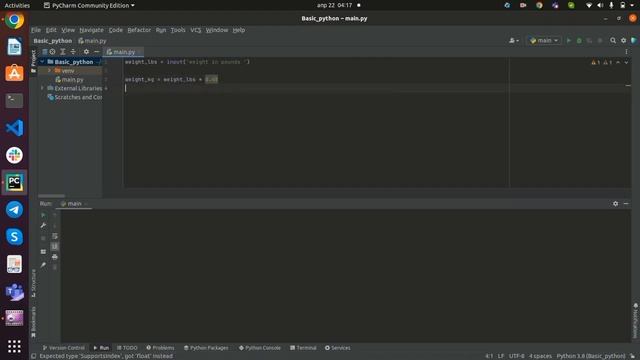Start debugging with the green bug icon
640x360 pixels.
click(x=579, y=40)
